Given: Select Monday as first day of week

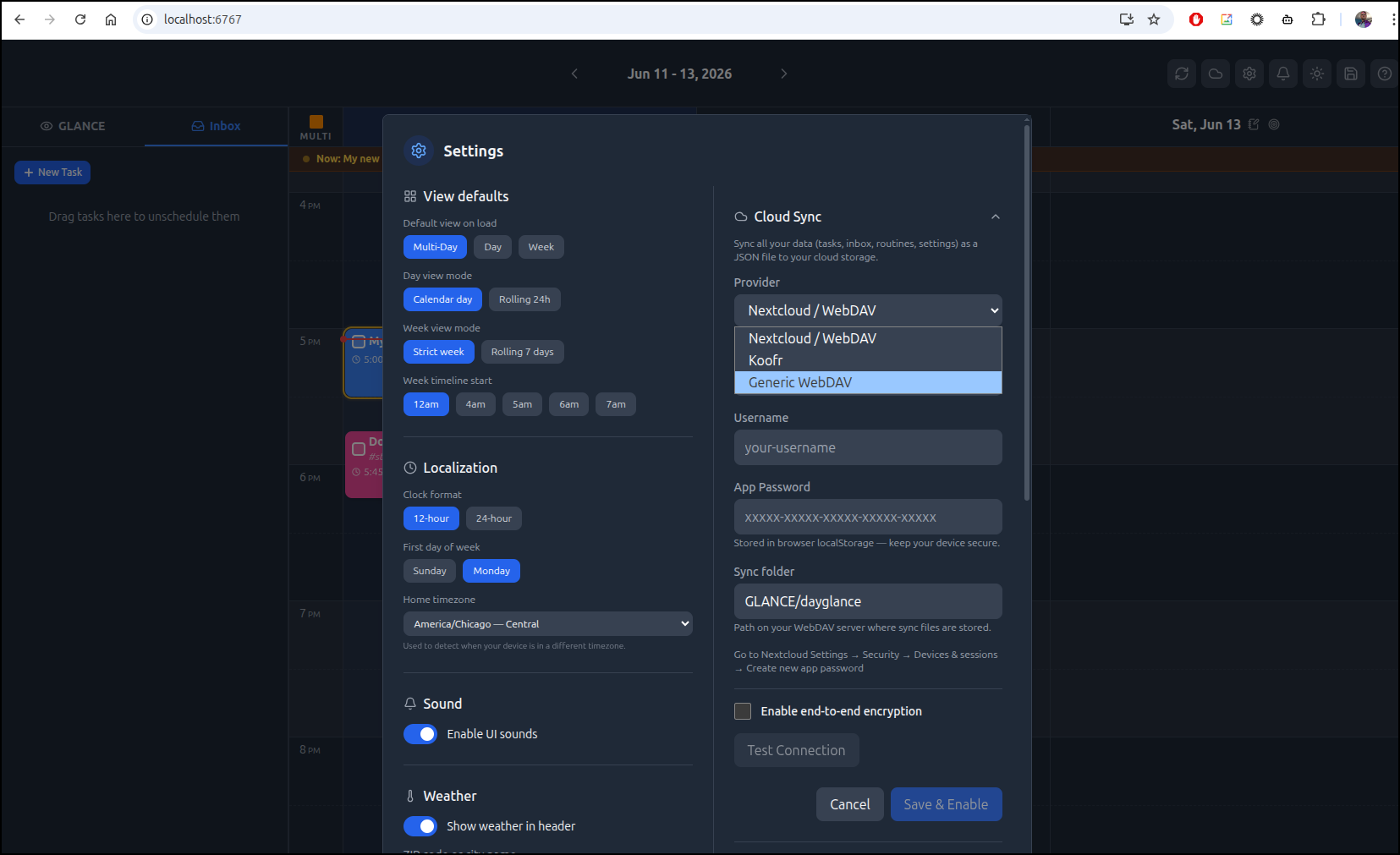Looking at the screenshot, I should point(491,571).
